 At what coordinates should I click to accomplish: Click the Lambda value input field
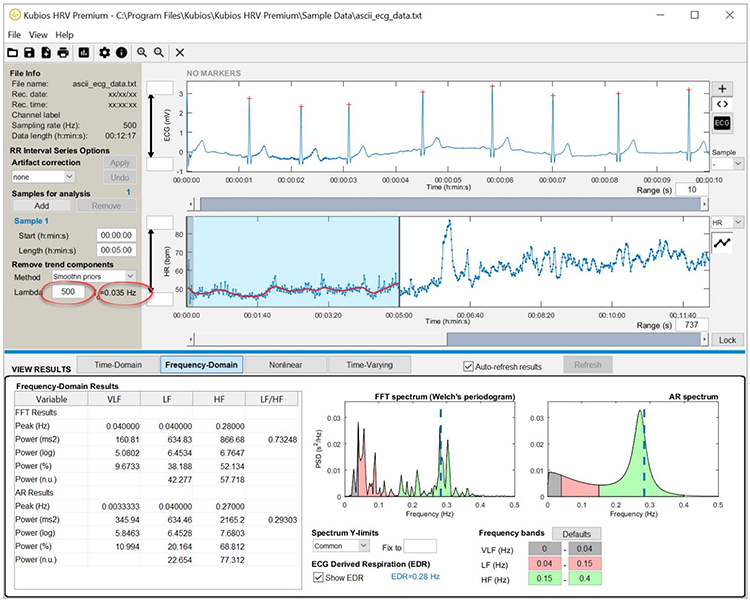68,292
